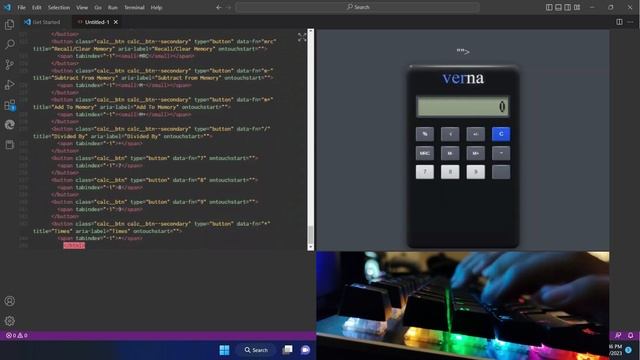The height and width of the screenshot is (360, 640).
Task: Click the M- calculator button
Action: tap(450, 153)
